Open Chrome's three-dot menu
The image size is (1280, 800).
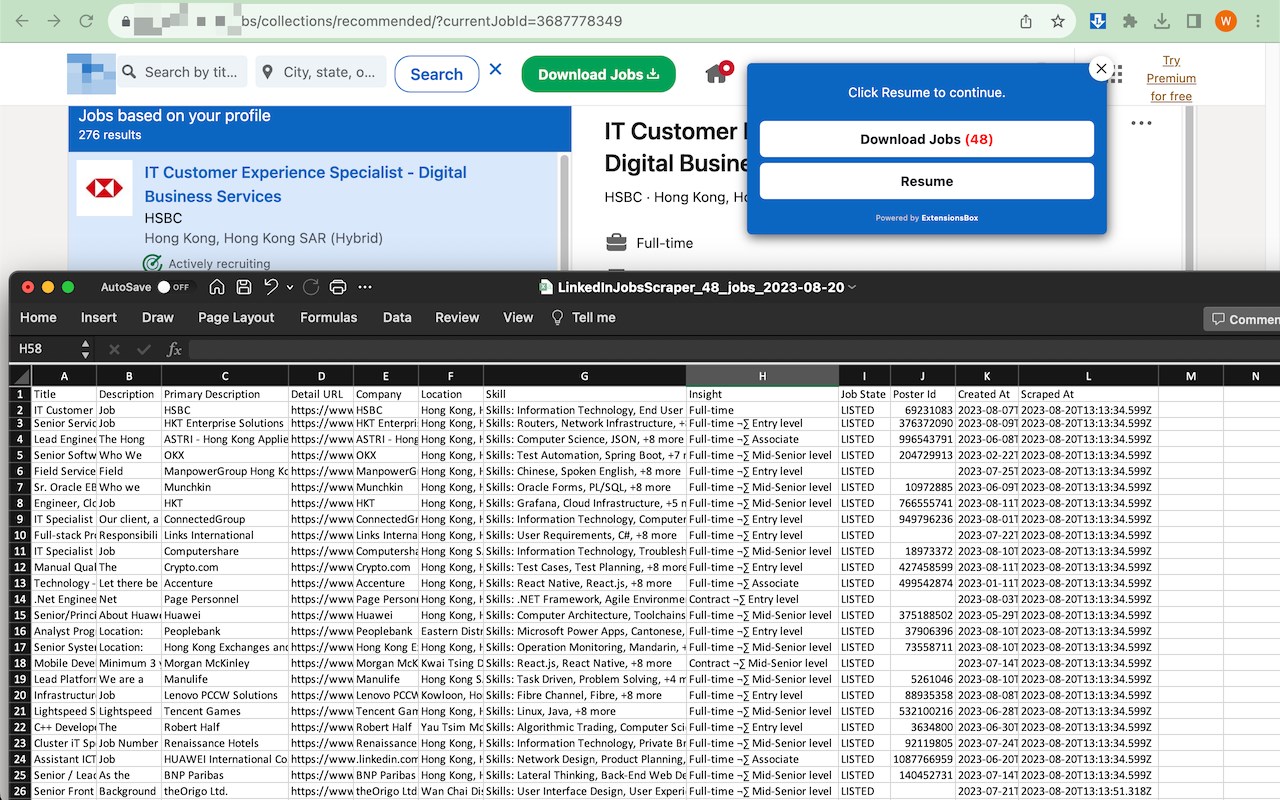1259,21
